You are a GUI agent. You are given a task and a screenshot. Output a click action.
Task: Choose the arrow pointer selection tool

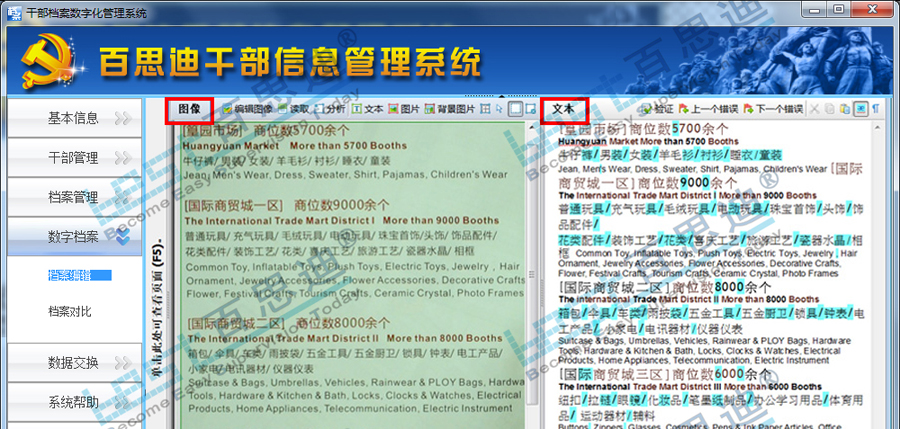pos(499,109)
